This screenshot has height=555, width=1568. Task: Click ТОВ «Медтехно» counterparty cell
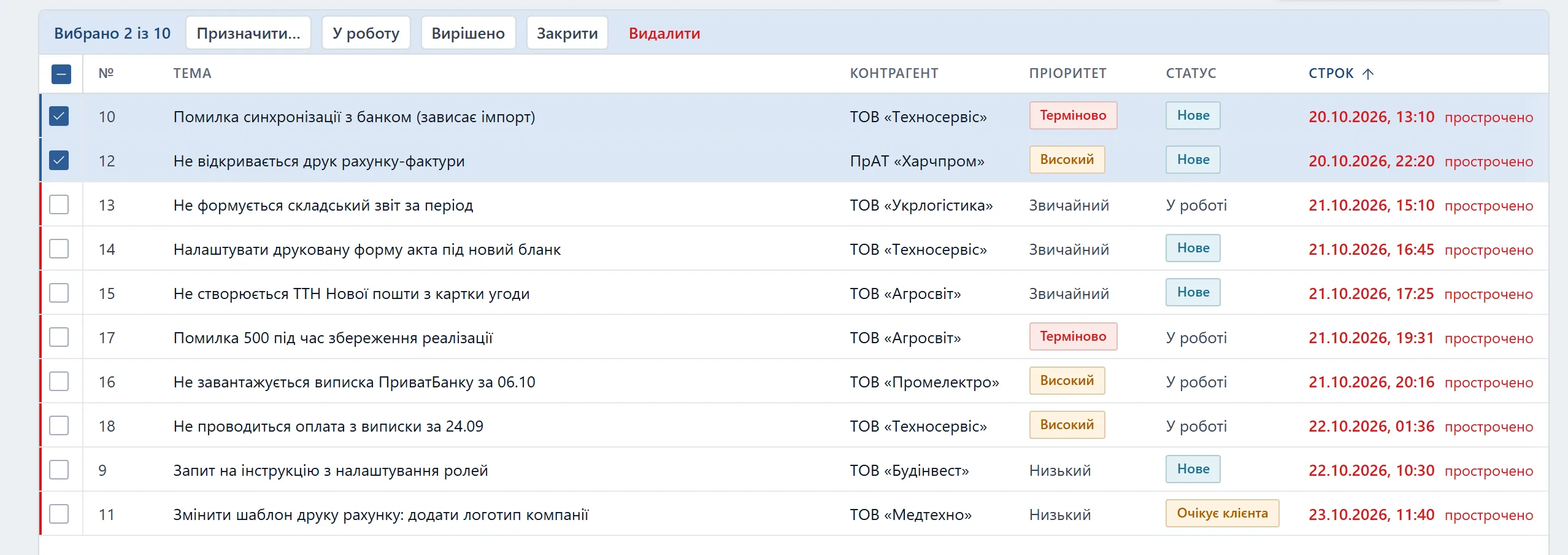point(910,514)
